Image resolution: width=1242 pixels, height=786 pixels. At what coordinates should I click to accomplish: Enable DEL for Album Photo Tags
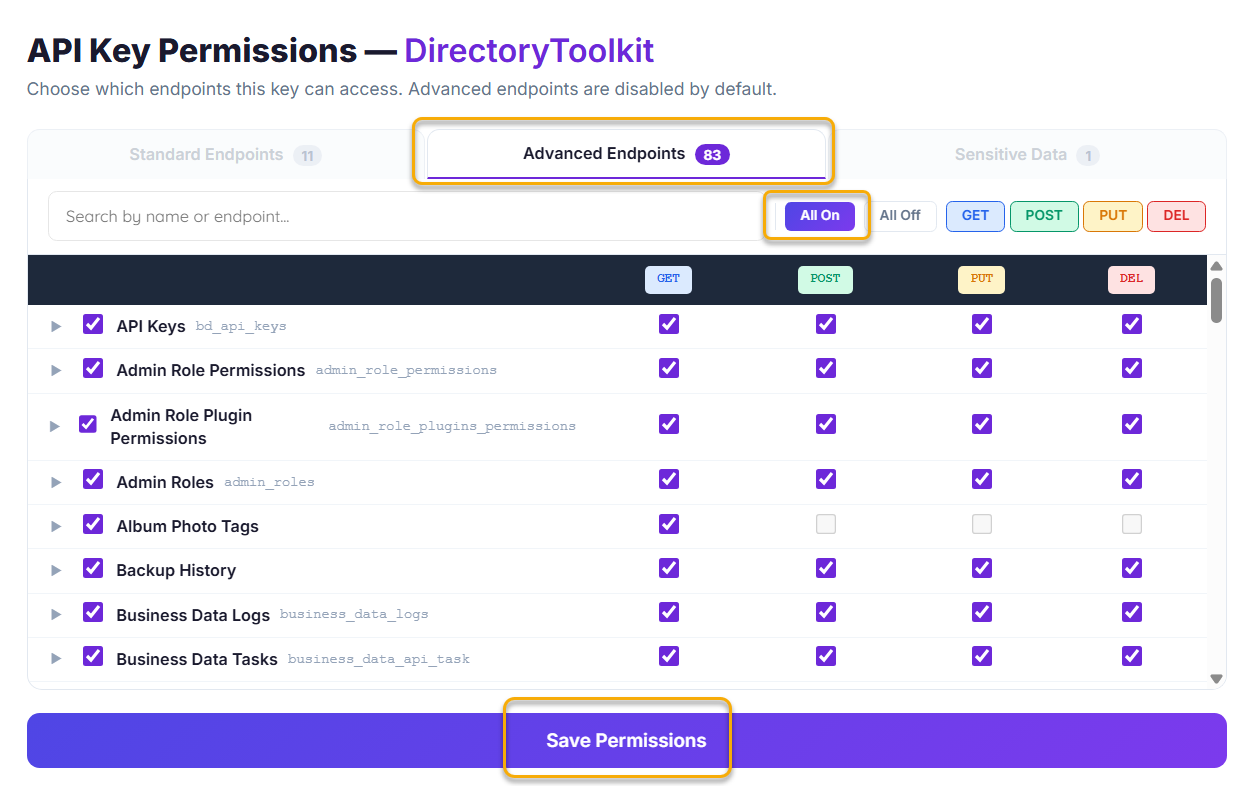(x=1131, y=524)
